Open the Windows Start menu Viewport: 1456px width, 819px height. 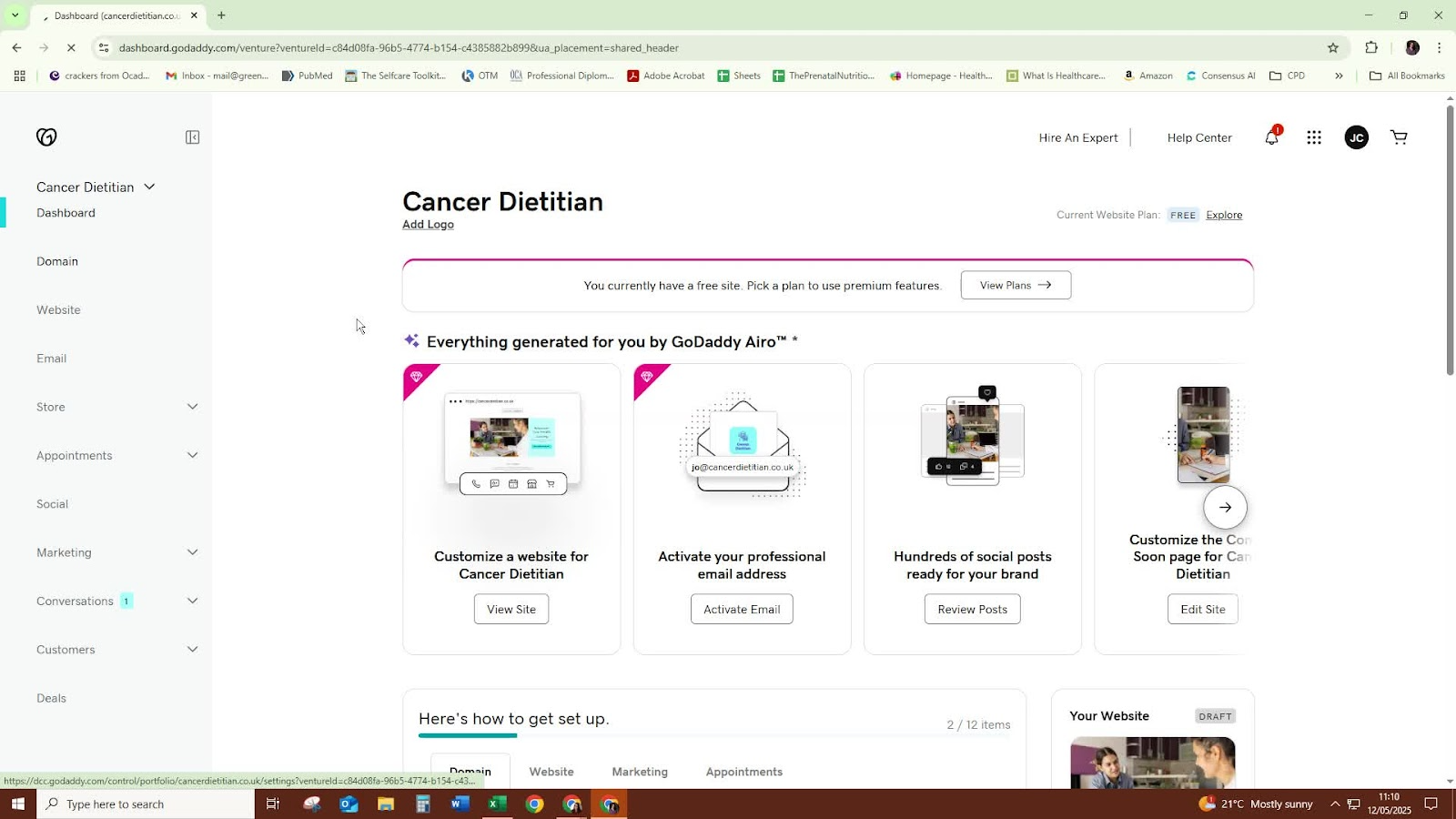(x=17, y=804)
